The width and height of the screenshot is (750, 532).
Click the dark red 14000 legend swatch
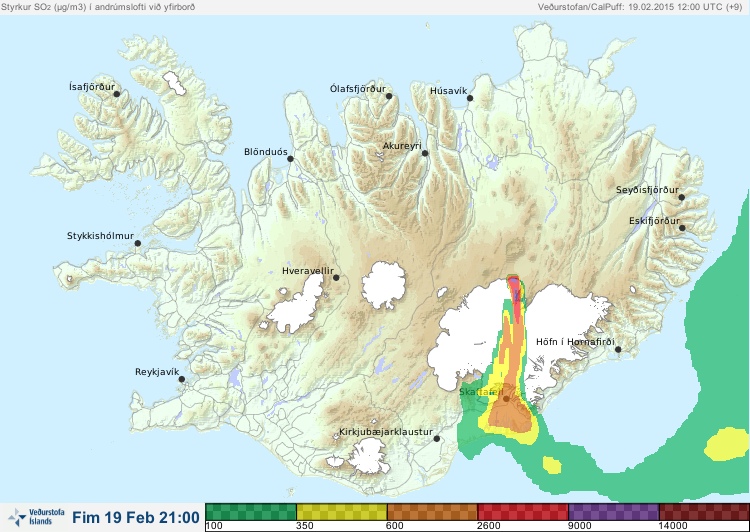click(x=704, y=512)
